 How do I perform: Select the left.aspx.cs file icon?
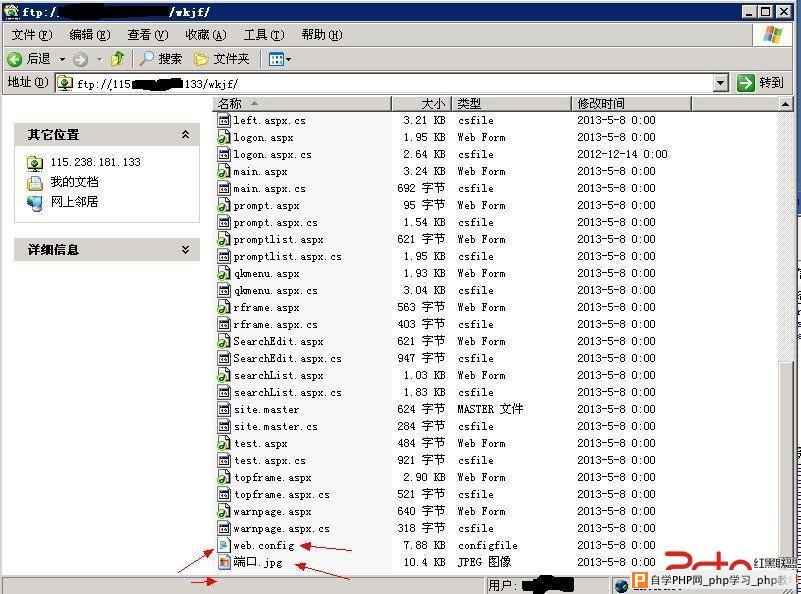(224, 121)
